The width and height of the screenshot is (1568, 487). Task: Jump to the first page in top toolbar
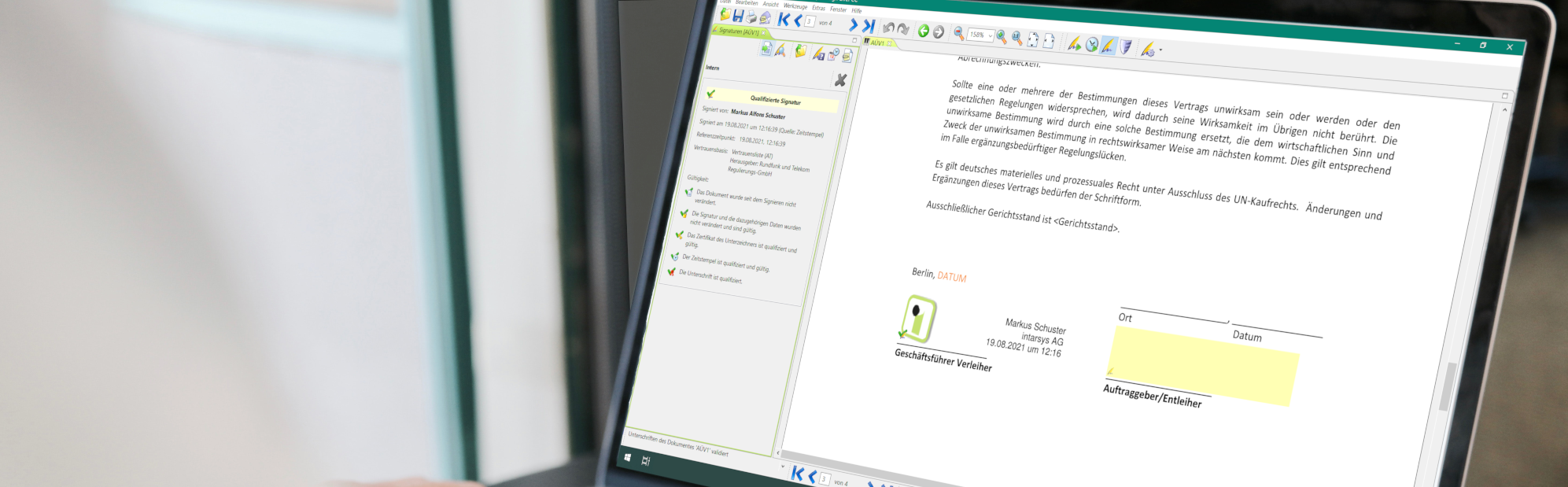783,20
